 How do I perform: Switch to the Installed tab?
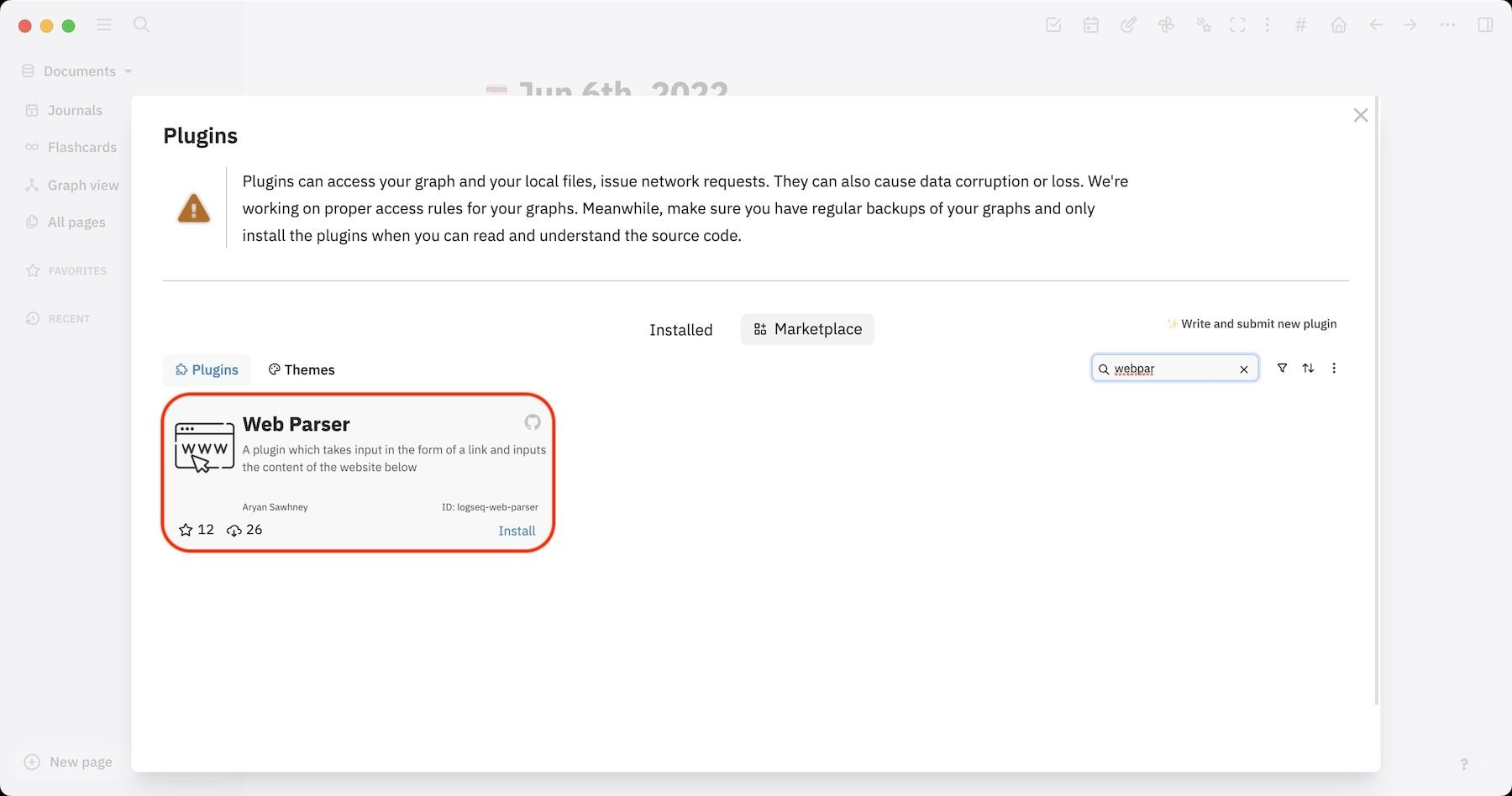(x=680, y=329)
